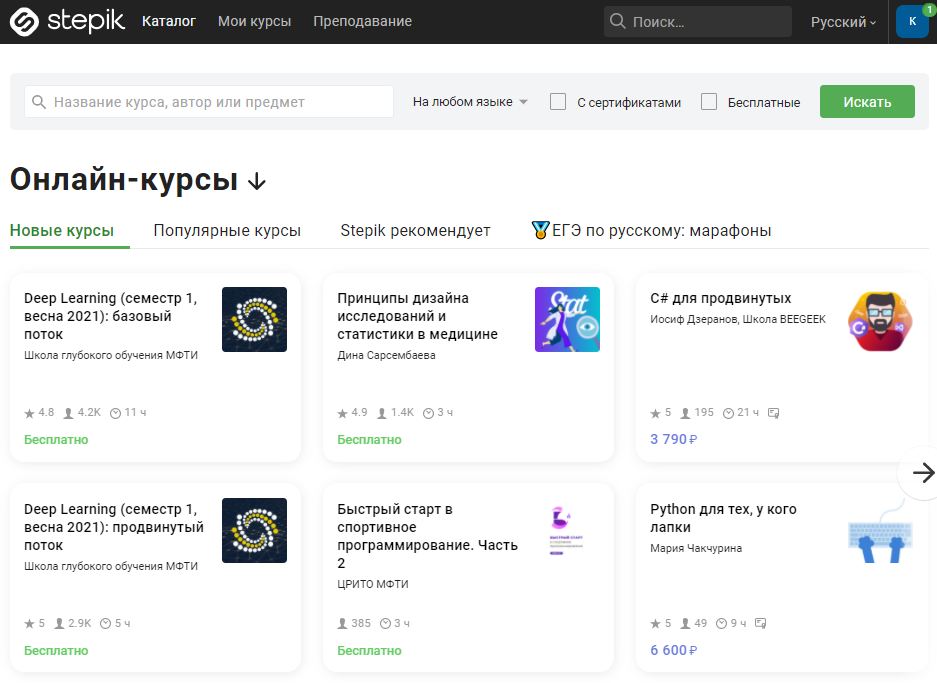This screenshot has width=937, height=683.
Task: Click author ЦРИТО МФТИ
Action: (x=373, y=584)
